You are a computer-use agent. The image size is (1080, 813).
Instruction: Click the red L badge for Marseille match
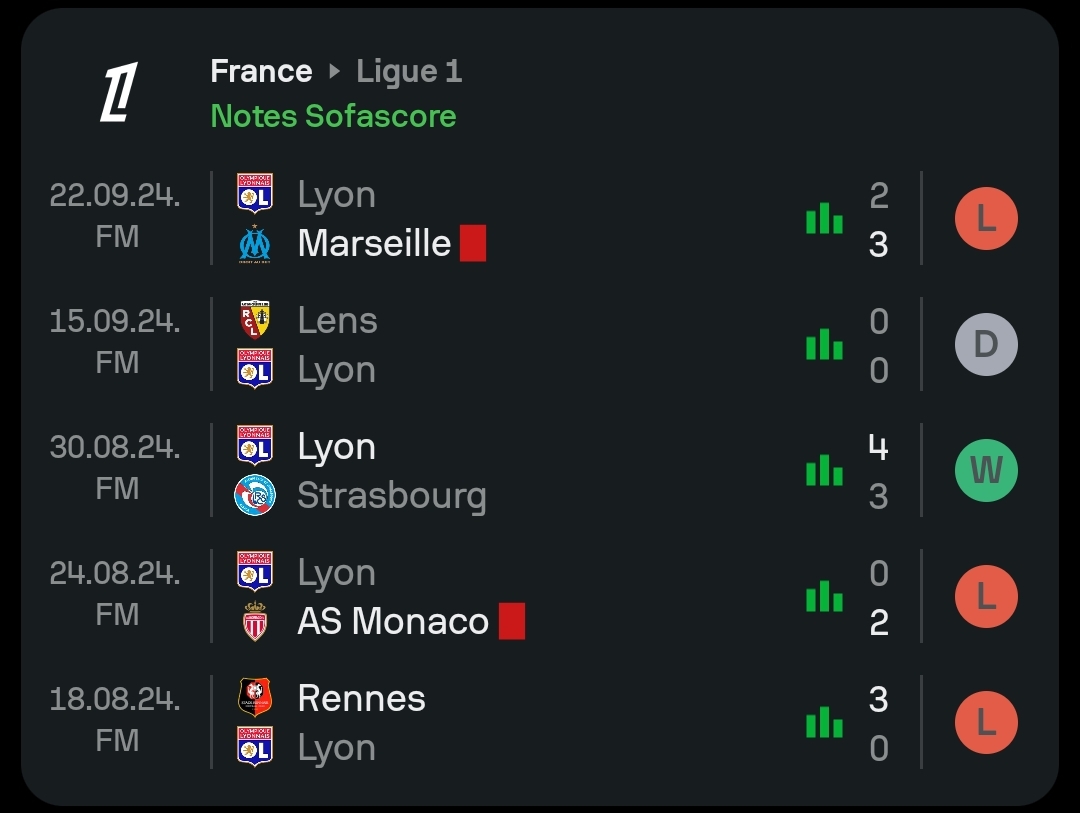[986, 218]
